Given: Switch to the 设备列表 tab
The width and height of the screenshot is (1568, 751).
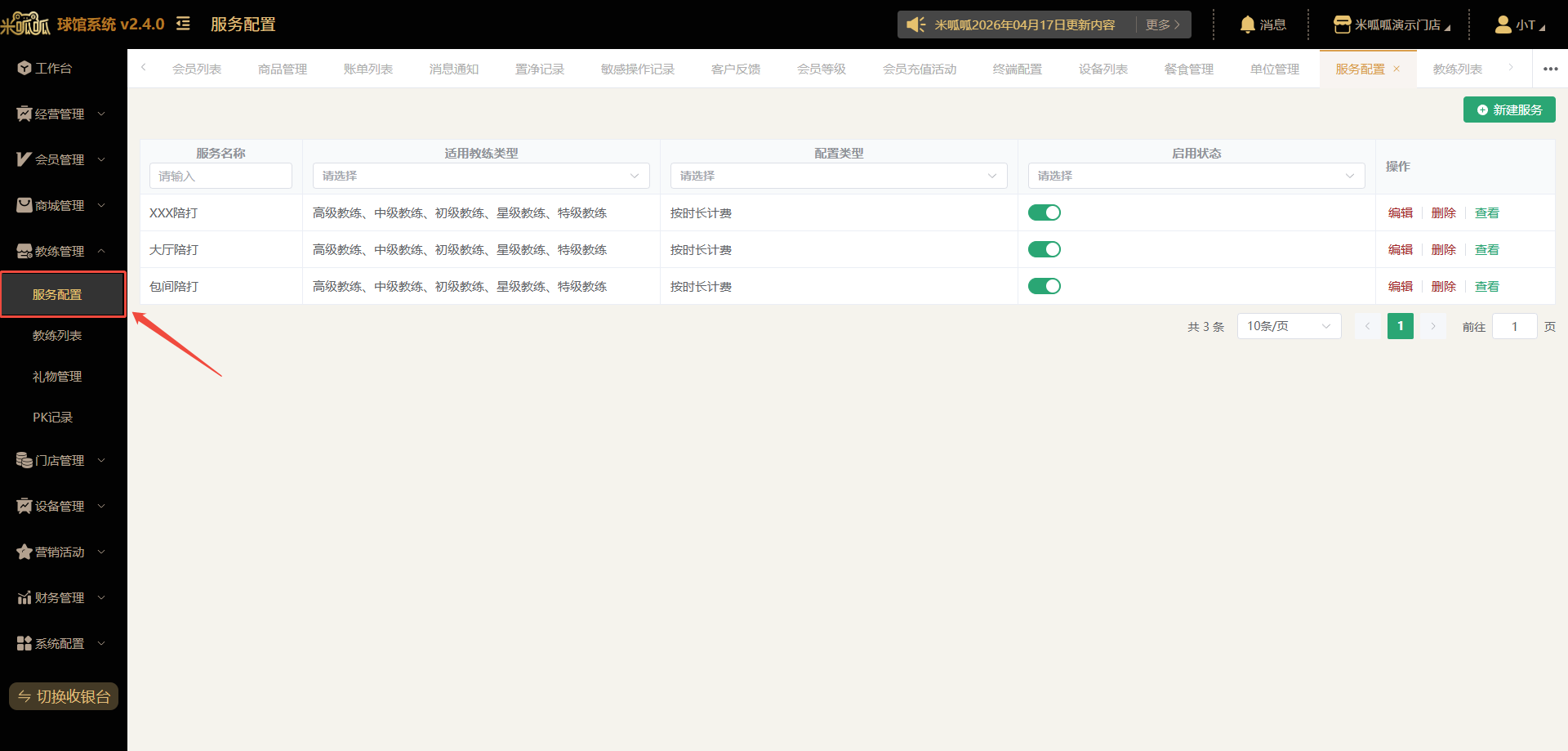Looking at the screenshot, I should 1103,69.
